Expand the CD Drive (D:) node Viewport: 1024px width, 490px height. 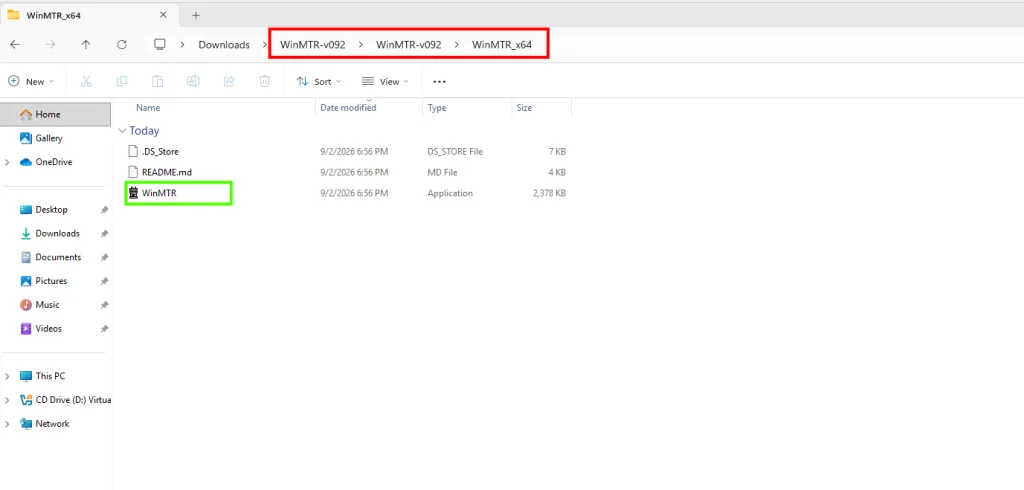point(7,400)
